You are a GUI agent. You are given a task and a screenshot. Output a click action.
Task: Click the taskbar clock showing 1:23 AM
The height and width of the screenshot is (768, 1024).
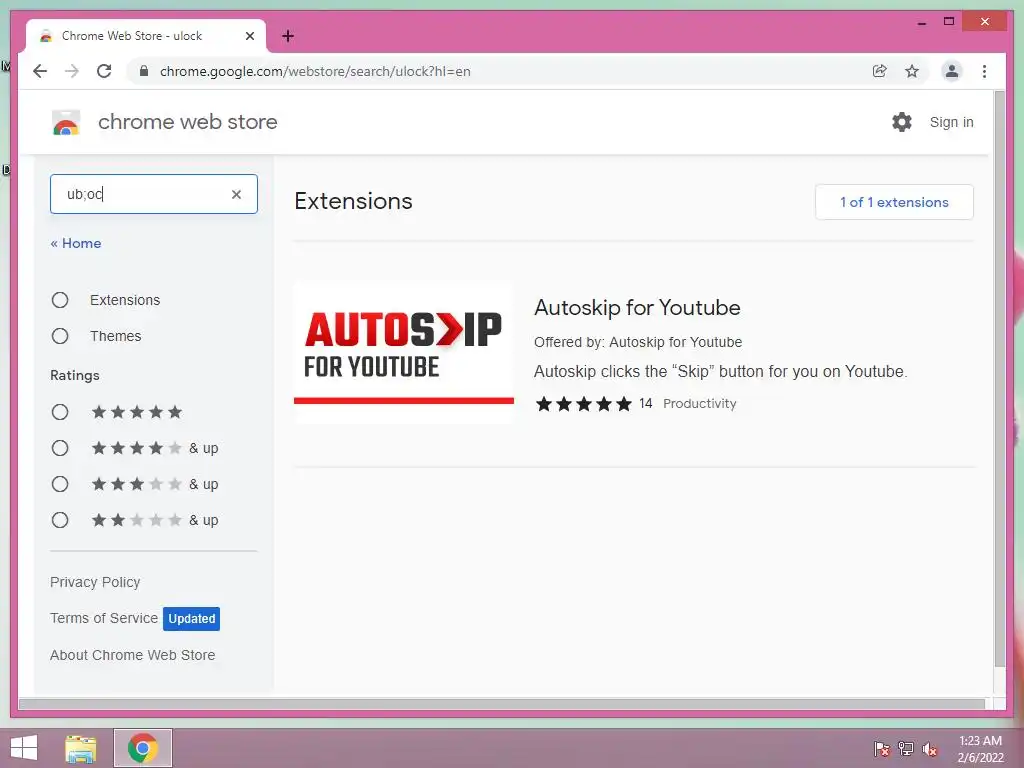point(980,749)
